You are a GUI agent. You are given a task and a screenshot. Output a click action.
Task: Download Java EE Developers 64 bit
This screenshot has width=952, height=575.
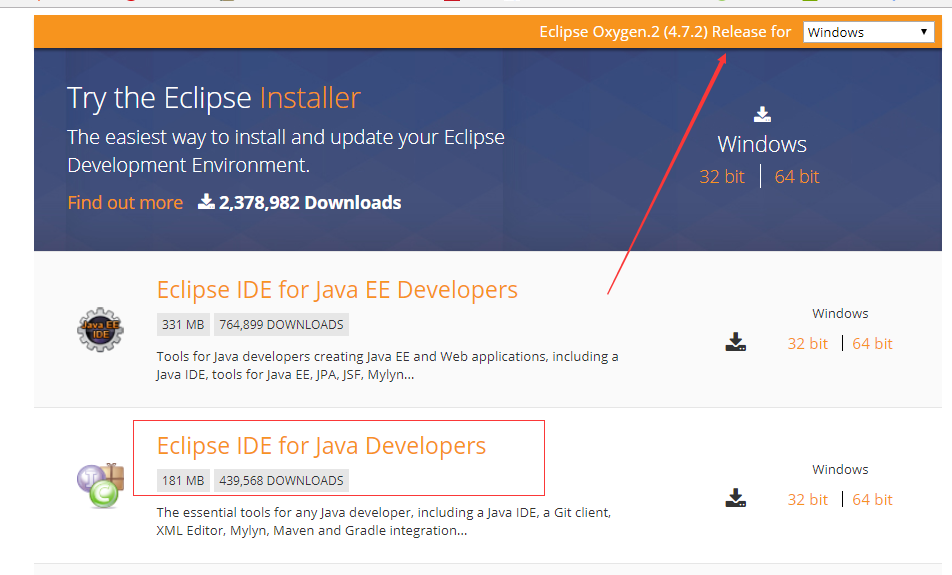point(872,344)
